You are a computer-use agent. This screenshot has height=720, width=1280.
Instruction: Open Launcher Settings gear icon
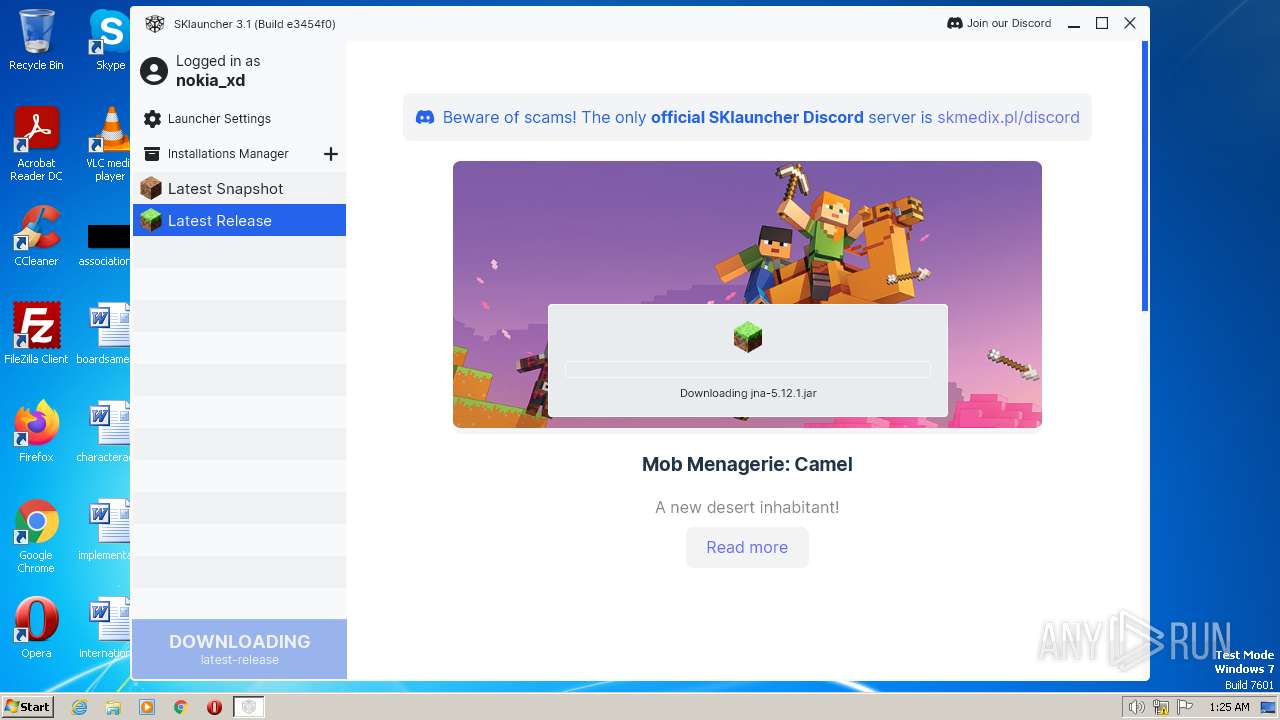click(152, 119)
